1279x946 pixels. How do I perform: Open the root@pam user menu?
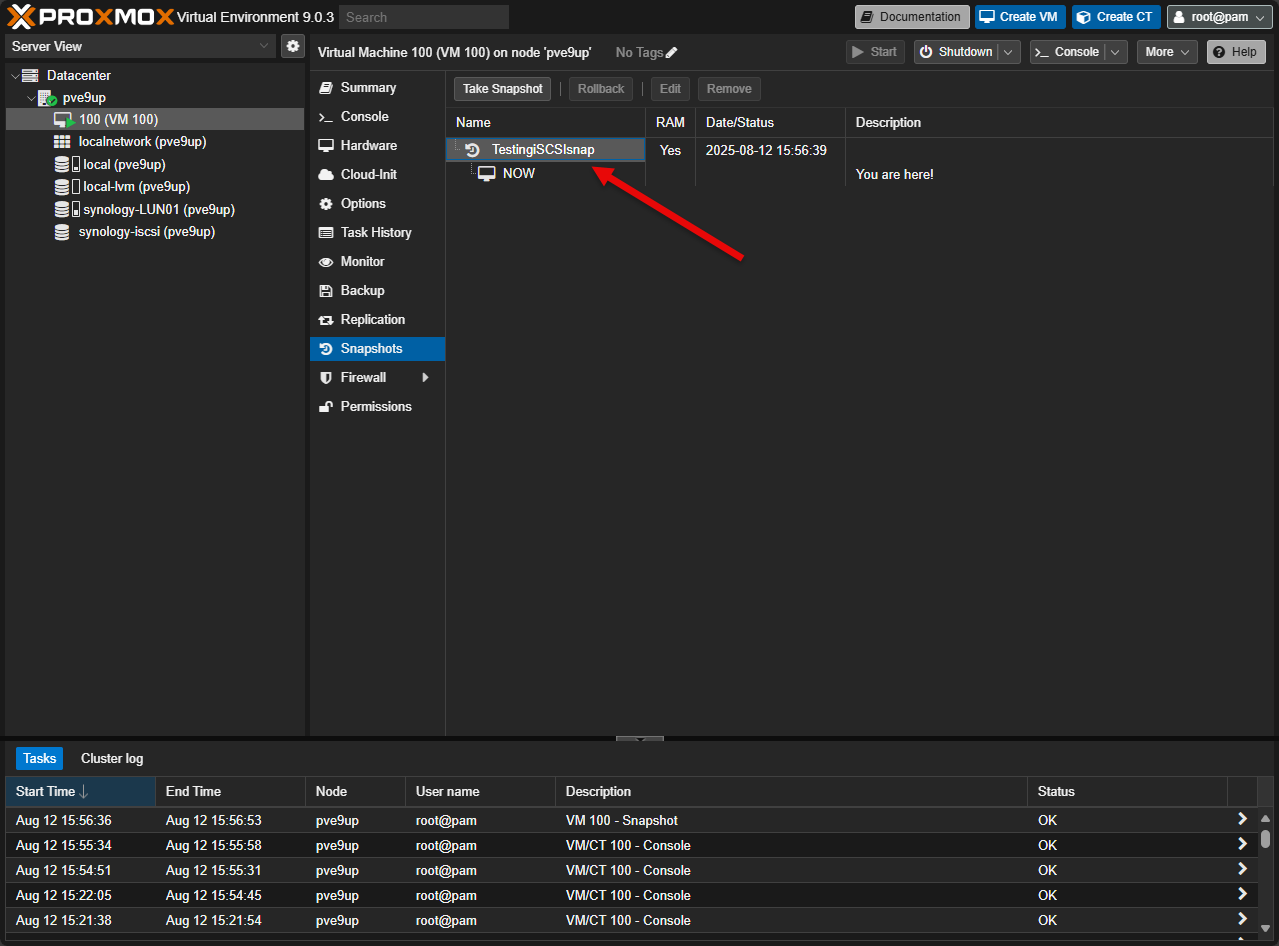(x=1218, y=16)
